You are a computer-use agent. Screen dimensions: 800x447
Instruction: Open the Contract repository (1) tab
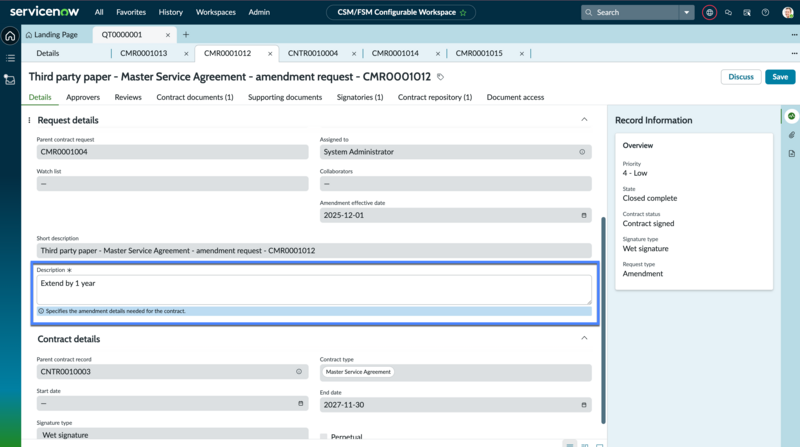tap(435, 97)
